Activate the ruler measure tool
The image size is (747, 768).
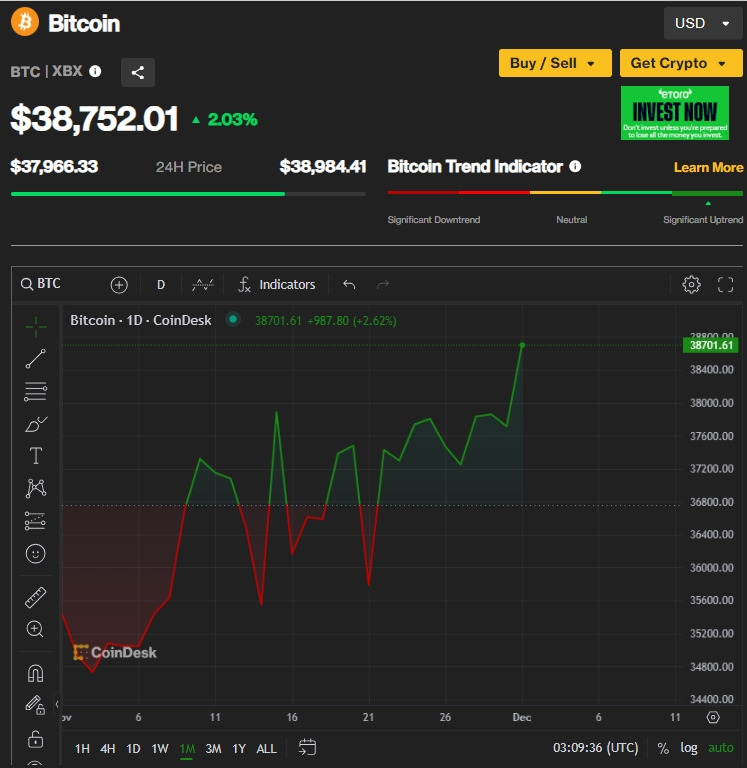tap(35, 598)
